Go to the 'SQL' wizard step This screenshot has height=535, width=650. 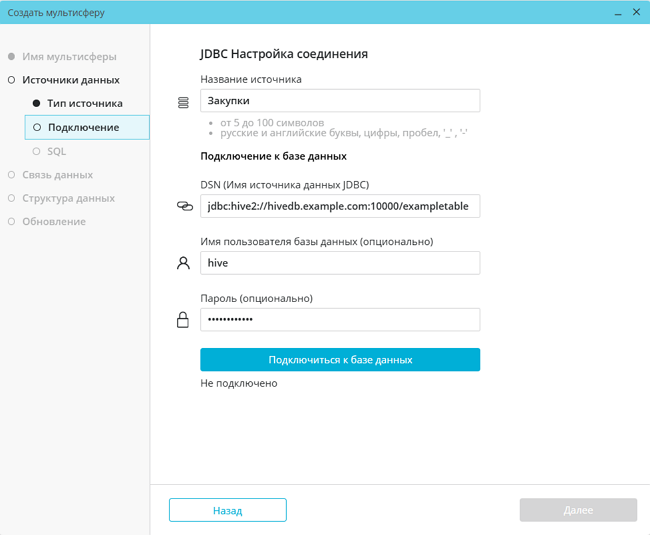point(56,152)
